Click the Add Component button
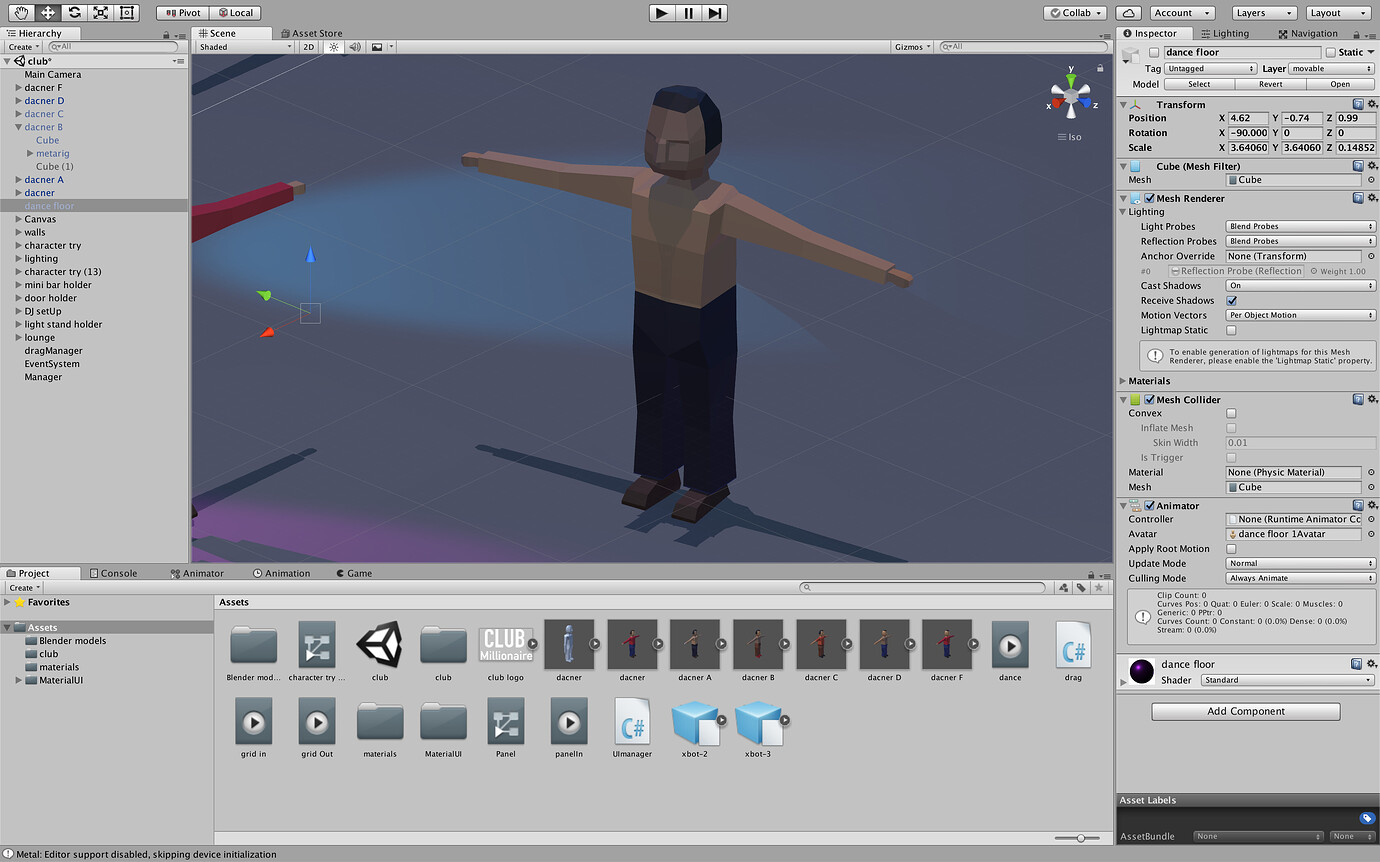 tap(1245, 711)
